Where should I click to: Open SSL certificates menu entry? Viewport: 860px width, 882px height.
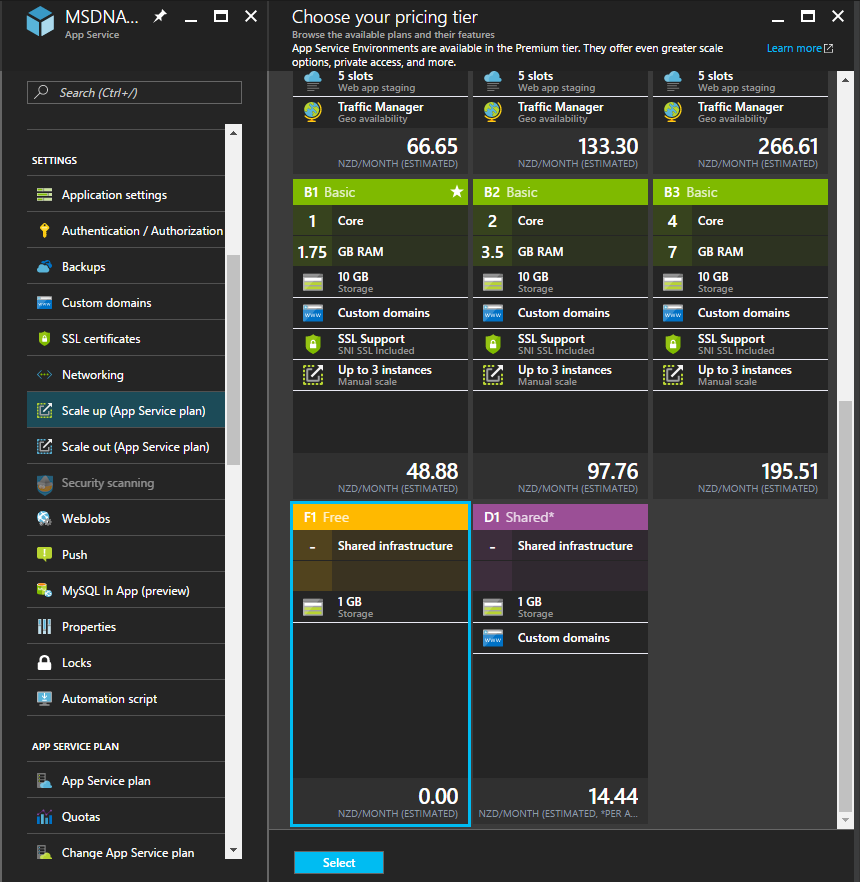[126, 339]
